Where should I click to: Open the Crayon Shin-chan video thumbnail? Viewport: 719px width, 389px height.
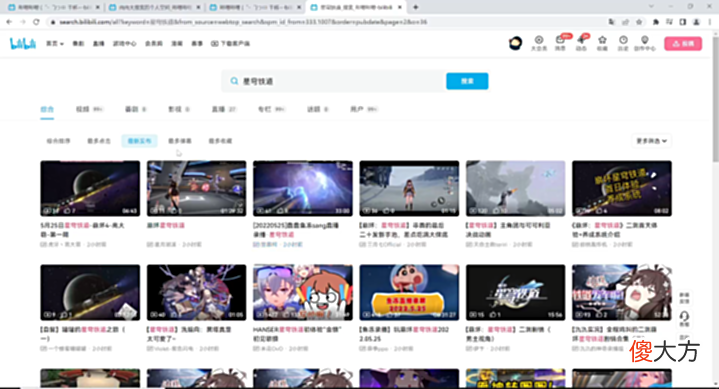click(409, 292)
